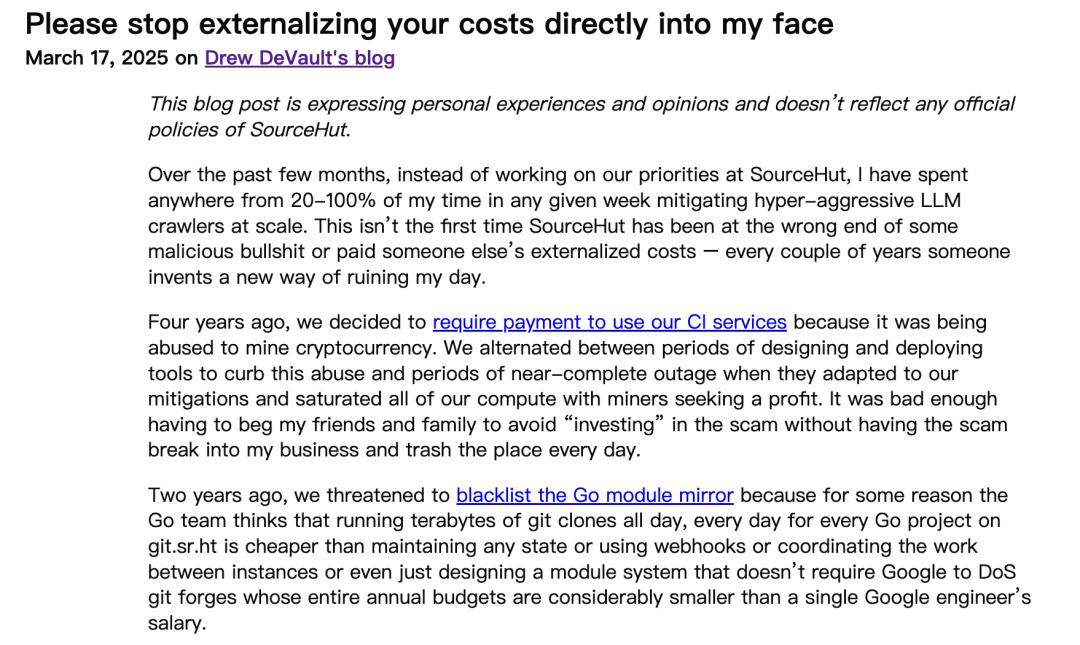This screenshot has width=1080, height=645.
Task: Open the "blacklist the Go module mirror" link
Action: (x=594, y=495)
